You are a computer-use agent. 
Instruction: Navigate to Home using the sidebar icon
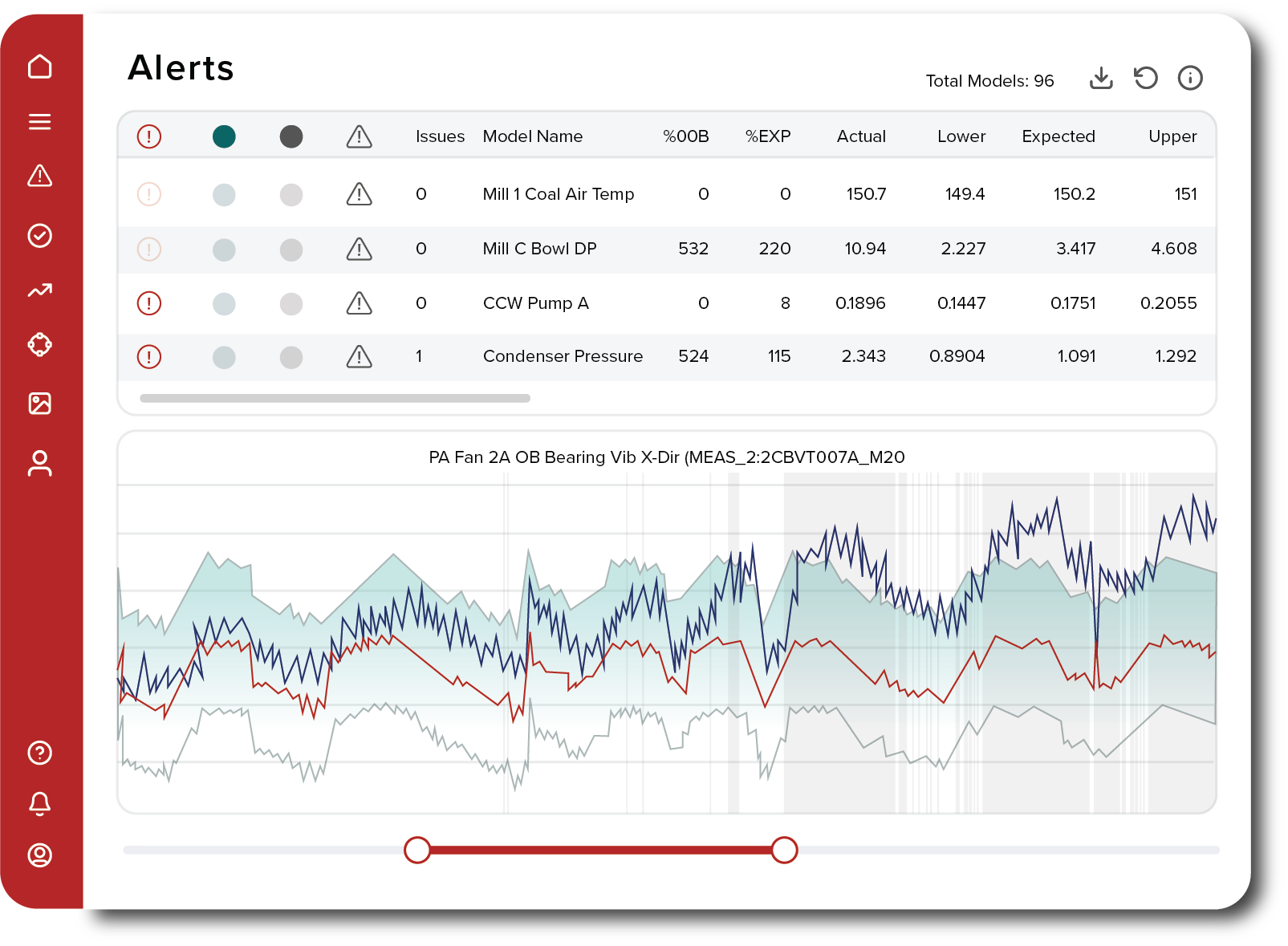40,67
